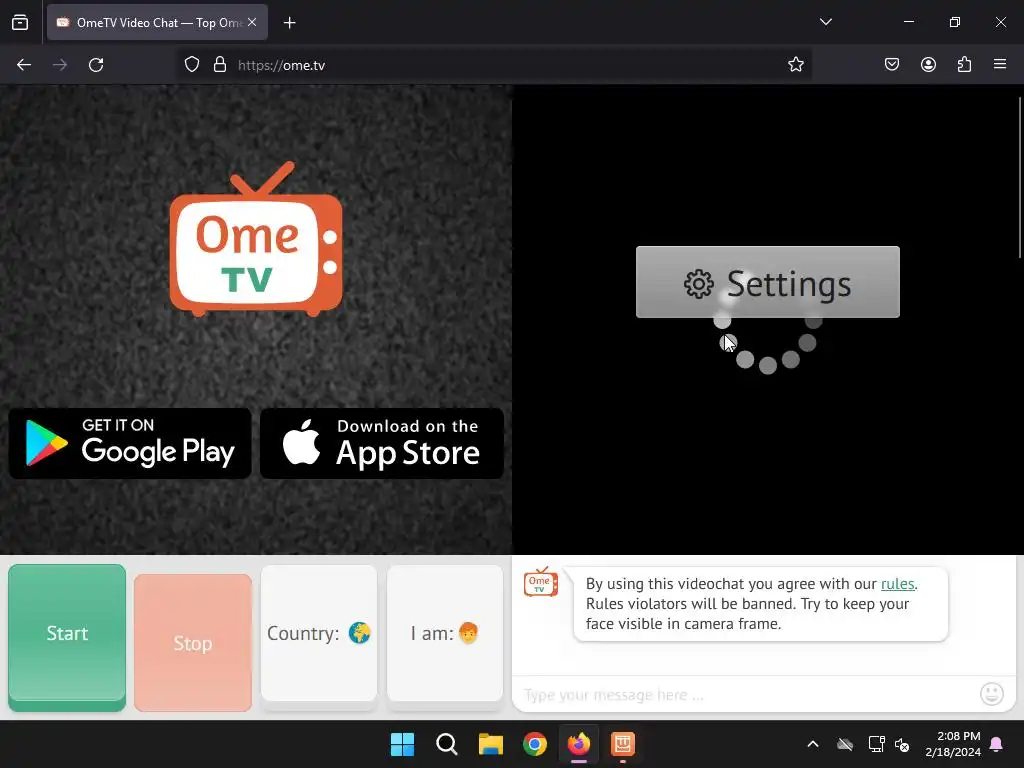This screenshot has width=1024, height=768.
Task: Open Firefox View icon in tab strip
Action: click(20, 22)
